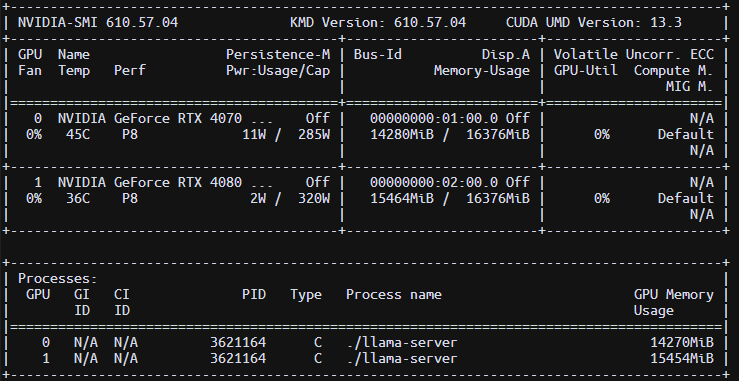The width and height of the screenshot is (739, 381).
Task: Click './llama-server' in the 14270MiB row
Action: [402, 342]
